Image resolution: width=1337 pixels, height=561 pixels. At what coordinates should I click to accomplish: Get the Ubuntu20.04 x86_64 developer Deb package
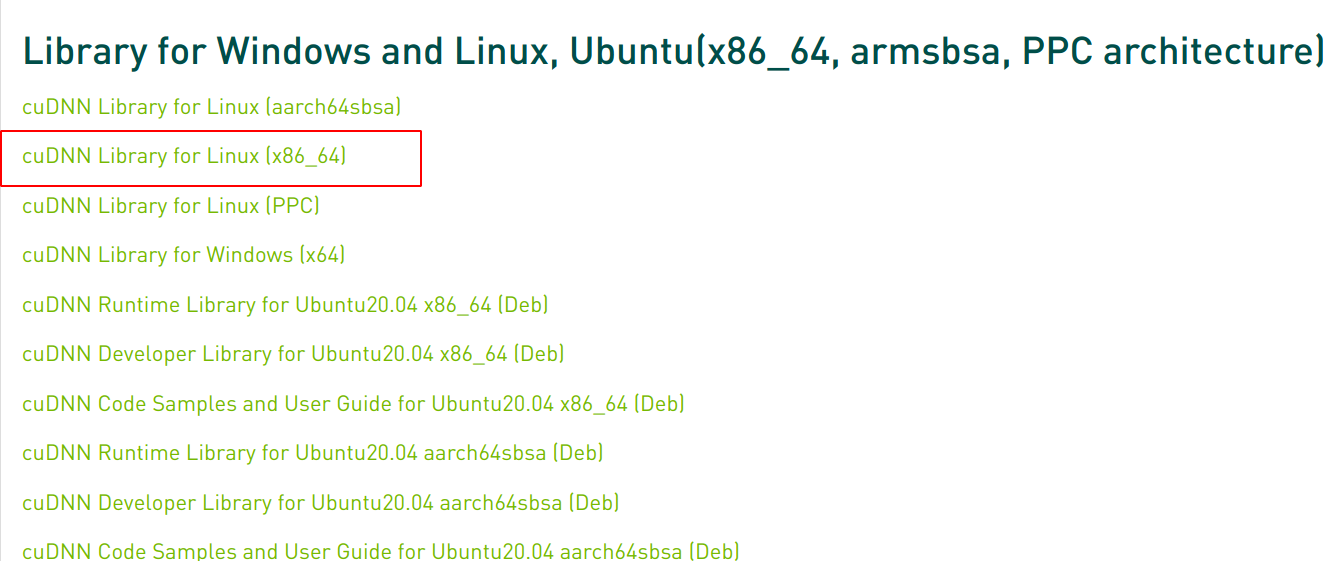pyautogui.click(x=293, y=354)
